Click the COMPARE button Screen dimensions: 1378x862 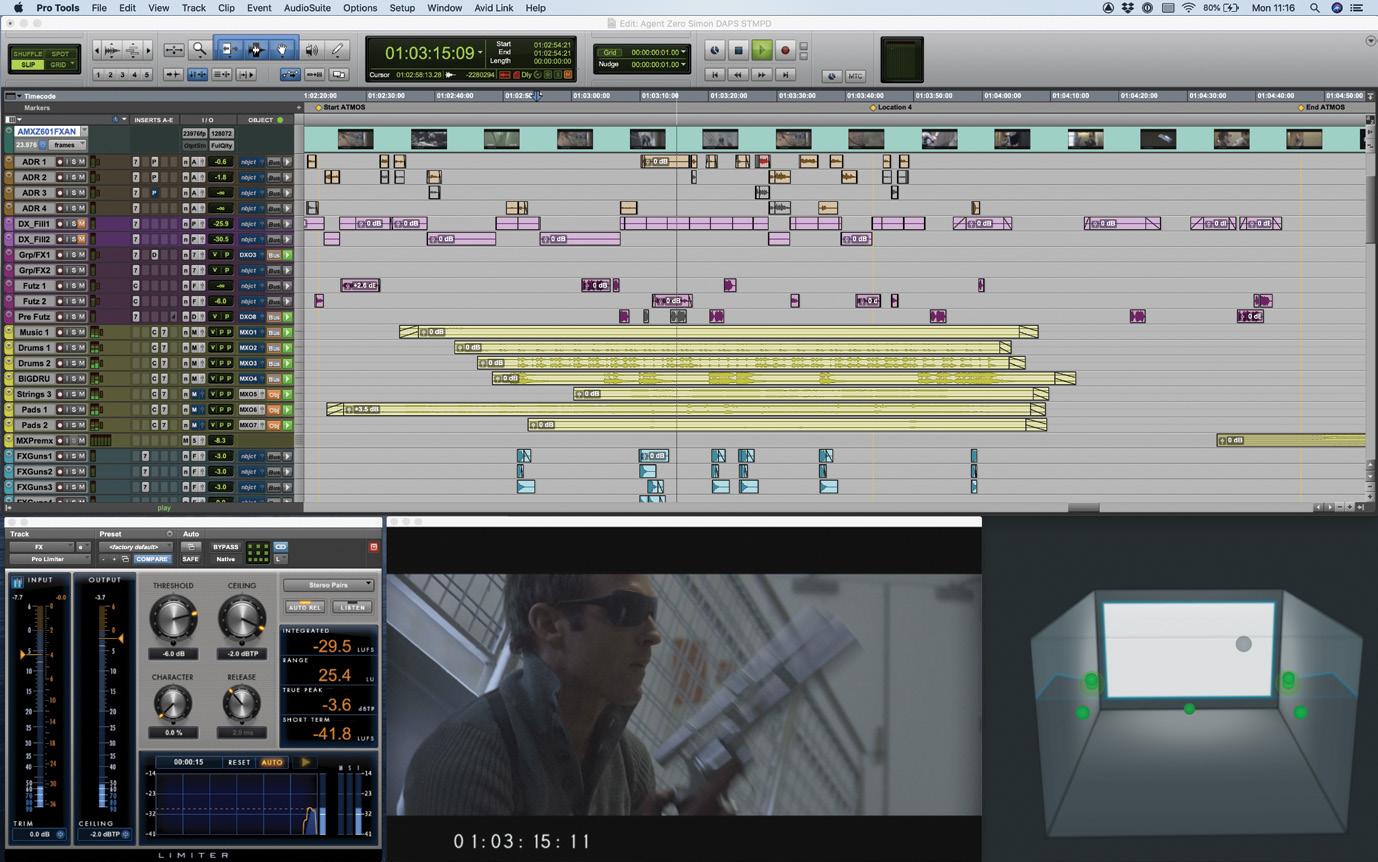click(x=152, y=559)
